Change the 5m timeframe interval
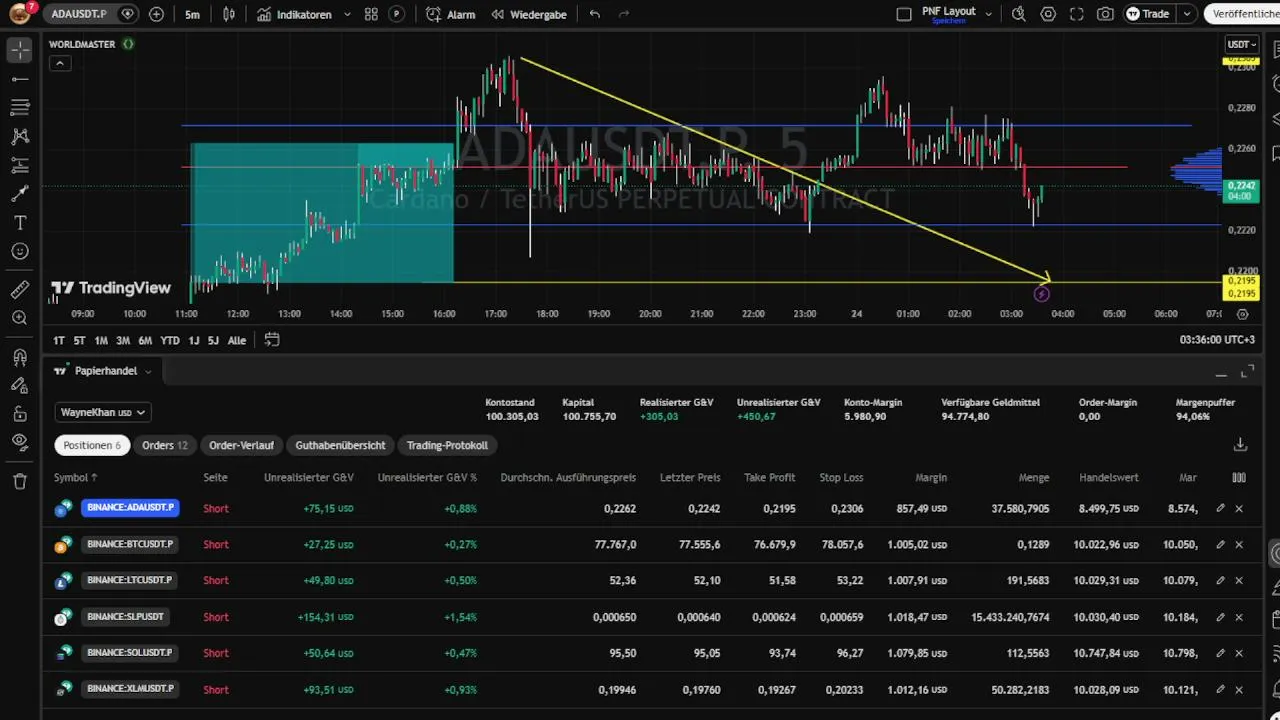The image size is (1280, 720). click(x=192, y=14)
